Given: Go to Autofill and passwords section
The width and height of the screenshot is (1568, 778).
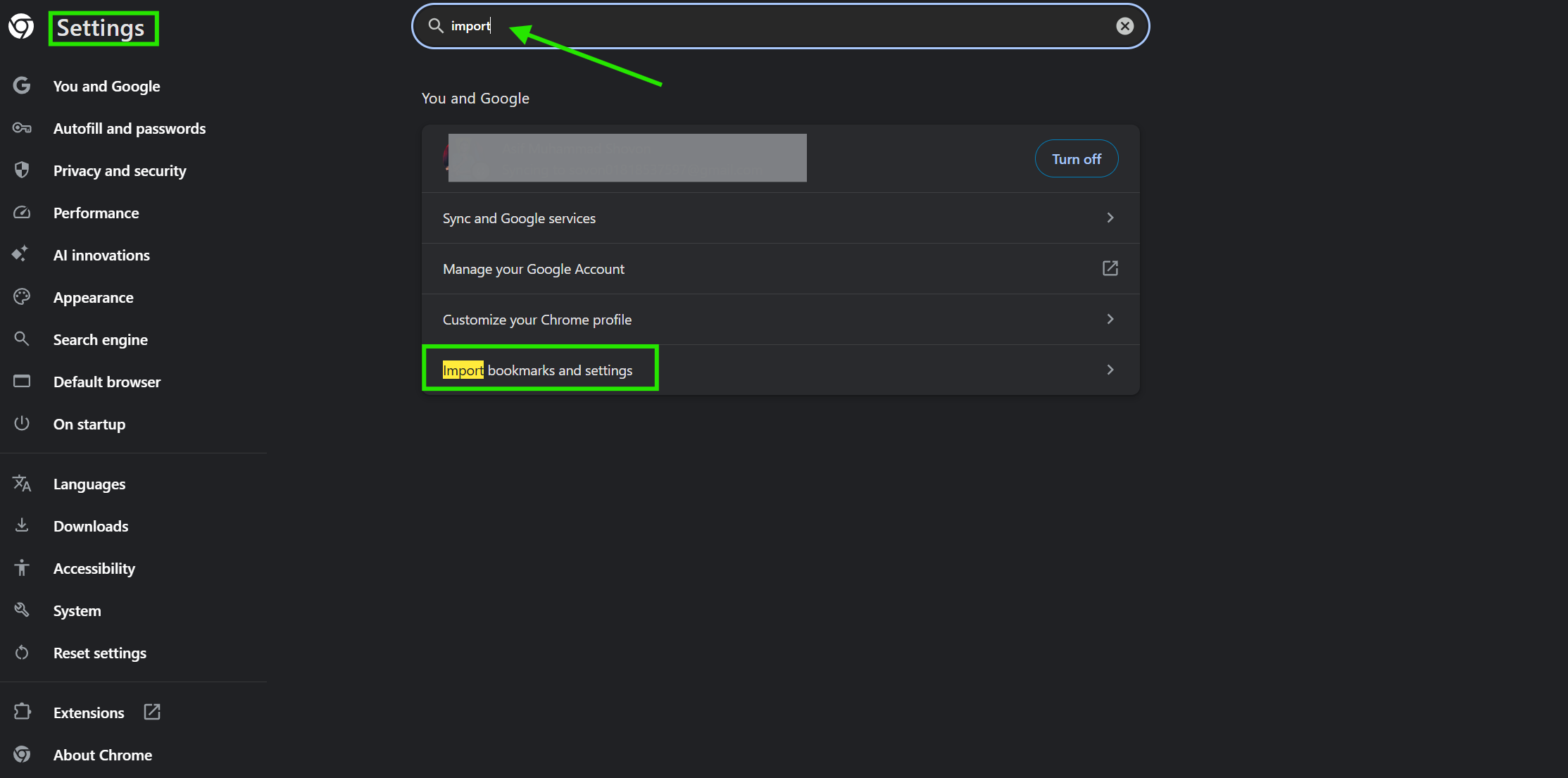Looking at the screenshot, I should (130, 129).
